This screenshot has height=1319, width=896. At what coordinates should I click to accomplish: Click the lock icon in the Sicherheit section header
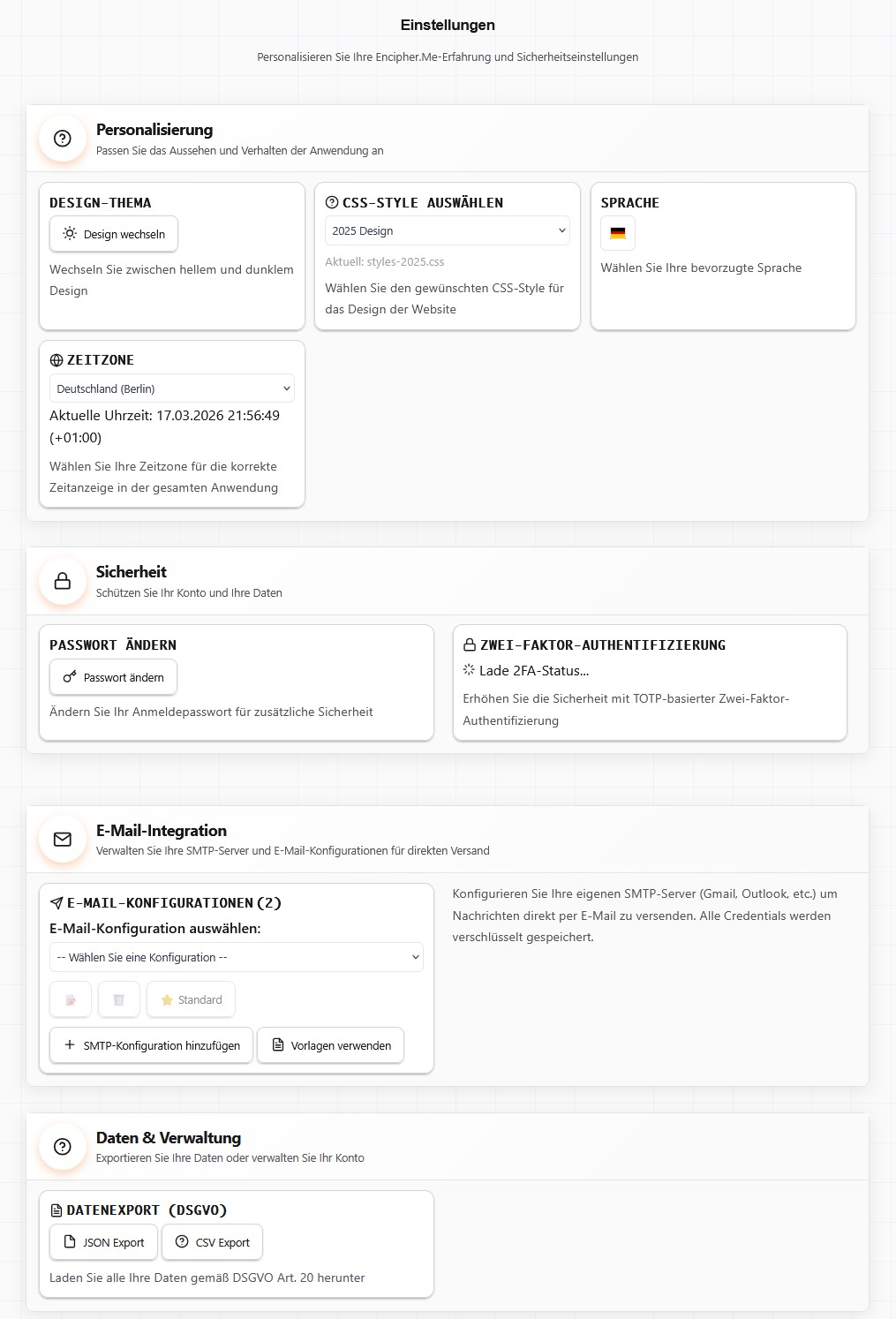pos(62,581)
